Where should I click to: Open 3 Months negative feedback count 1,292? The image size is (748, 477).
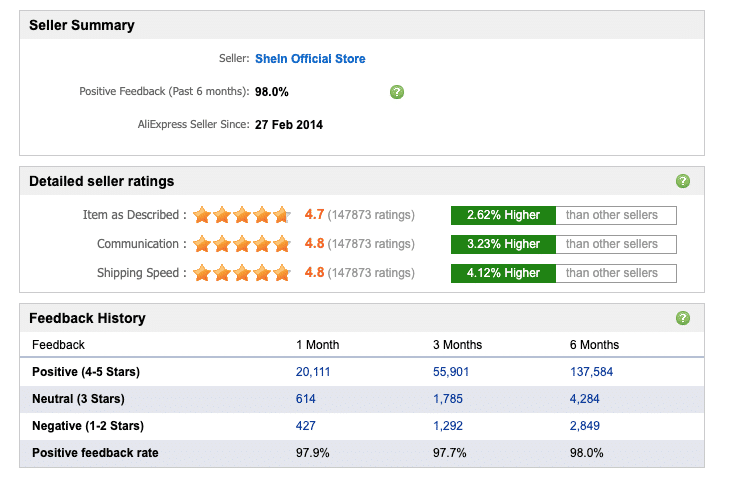447,425
